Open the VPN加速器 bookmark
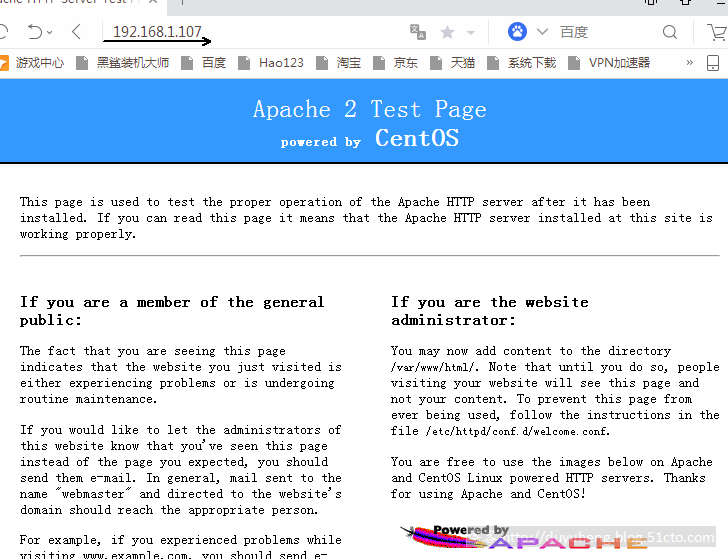Image resolution: width=728 pixels, height=559 pixels. [619, 63]
